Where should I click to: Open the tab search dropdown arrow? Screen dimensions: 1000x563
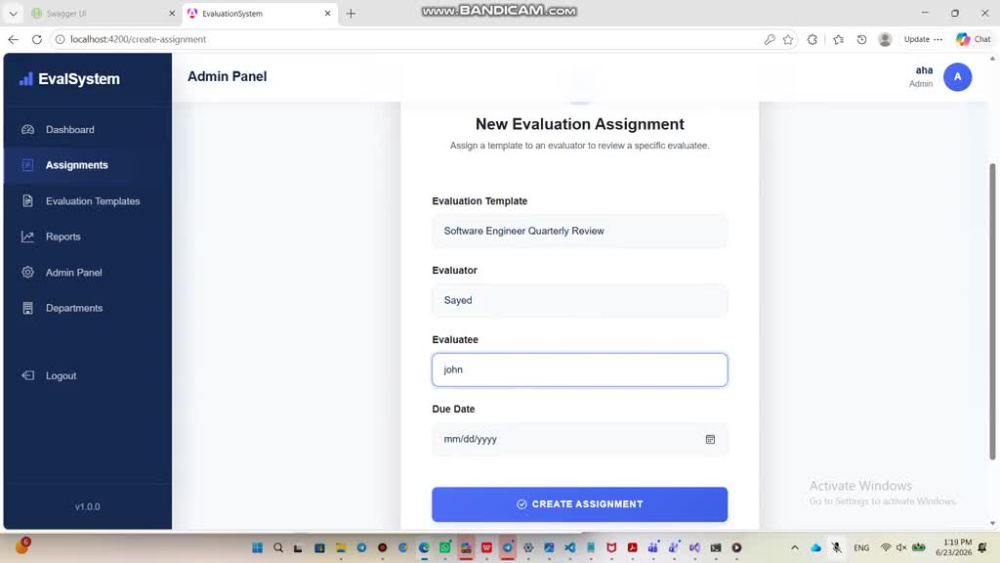click(13, 13)
